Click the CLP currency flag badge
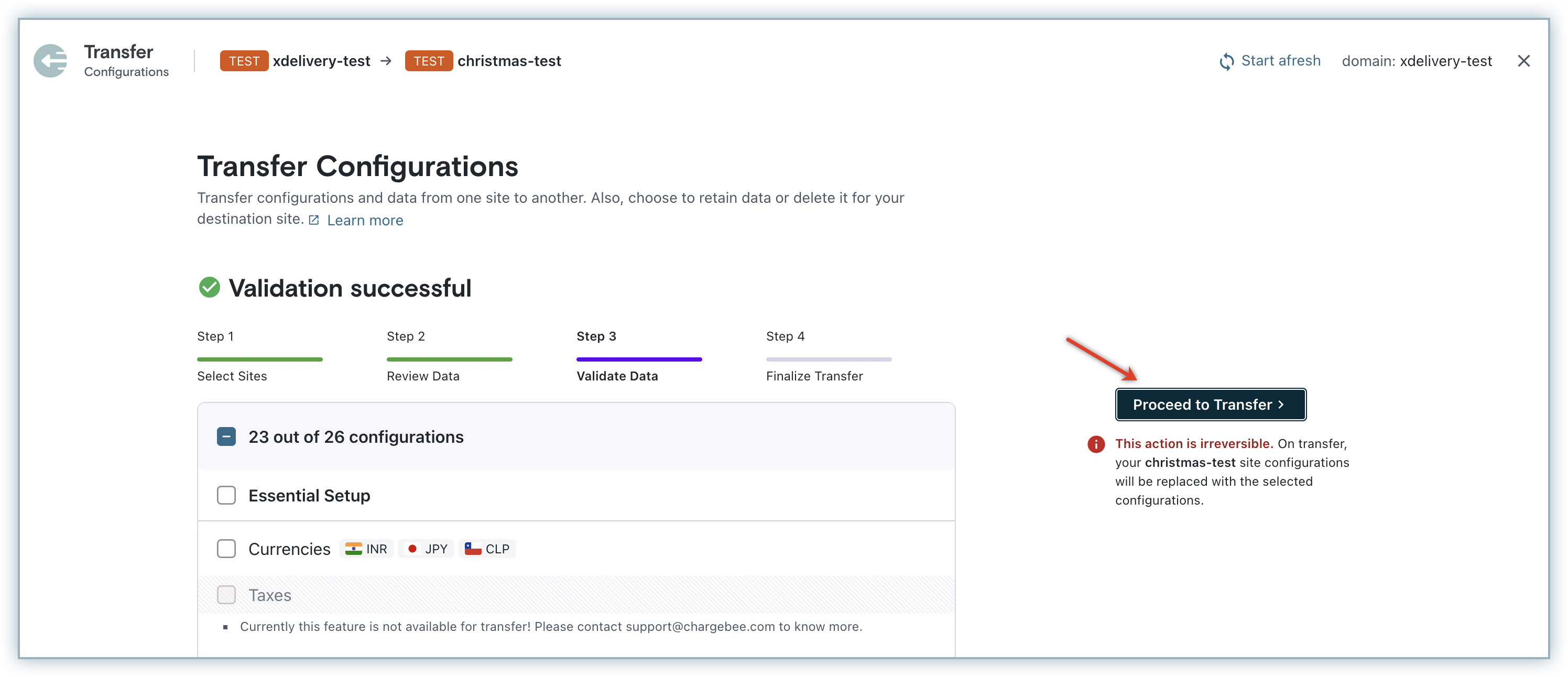The width and height of the screenshot is (1568, 677). pos(487,549)
